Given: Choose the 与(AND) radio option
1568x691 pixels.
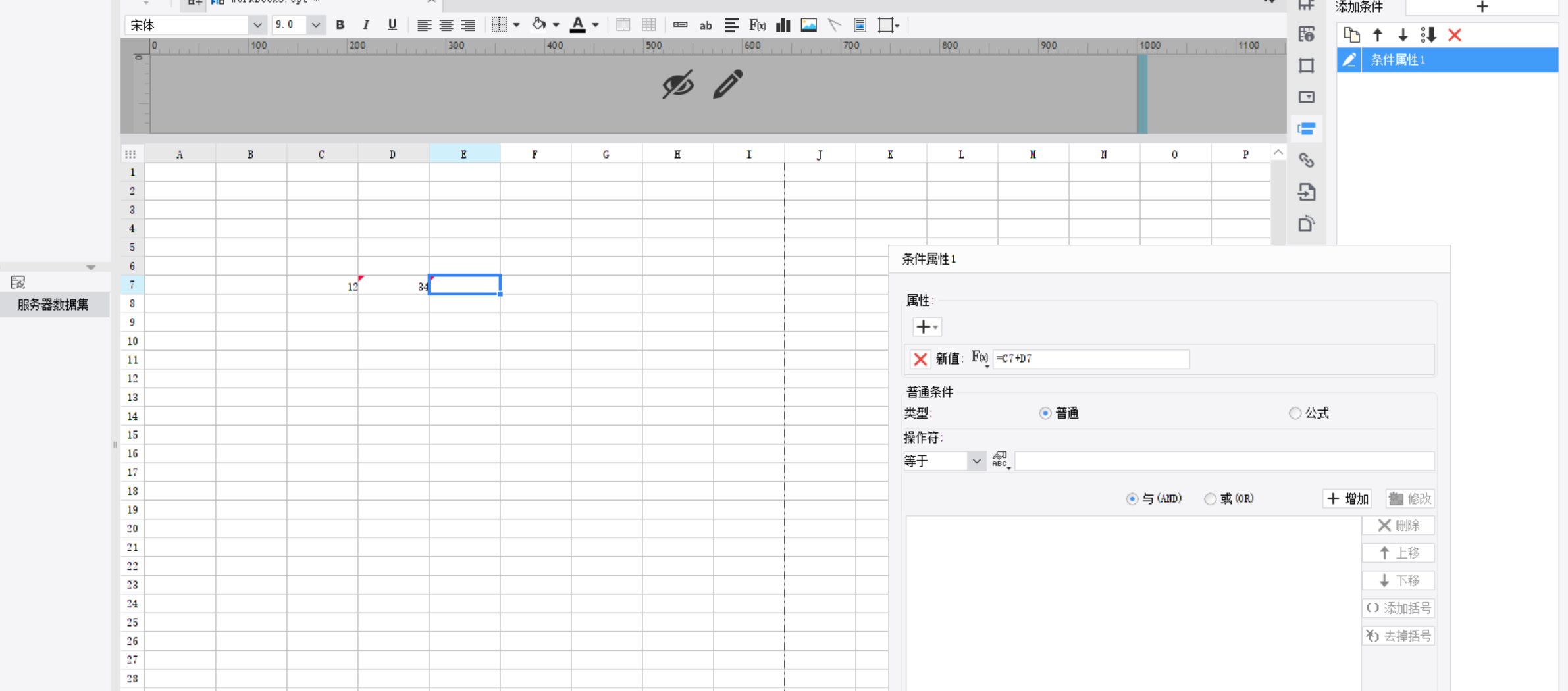Looking at the screenshot, I should tap(1132, 499).
